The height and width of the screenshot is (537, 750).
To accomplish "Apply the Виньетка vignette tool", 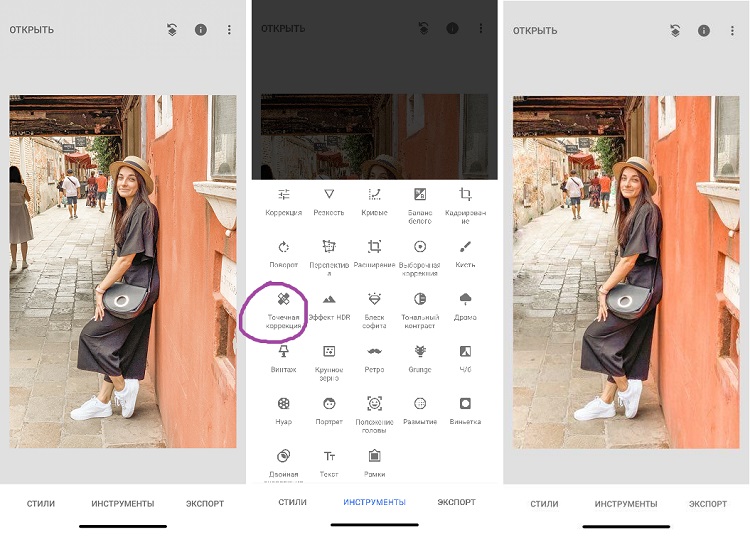I will click(465, 412).
